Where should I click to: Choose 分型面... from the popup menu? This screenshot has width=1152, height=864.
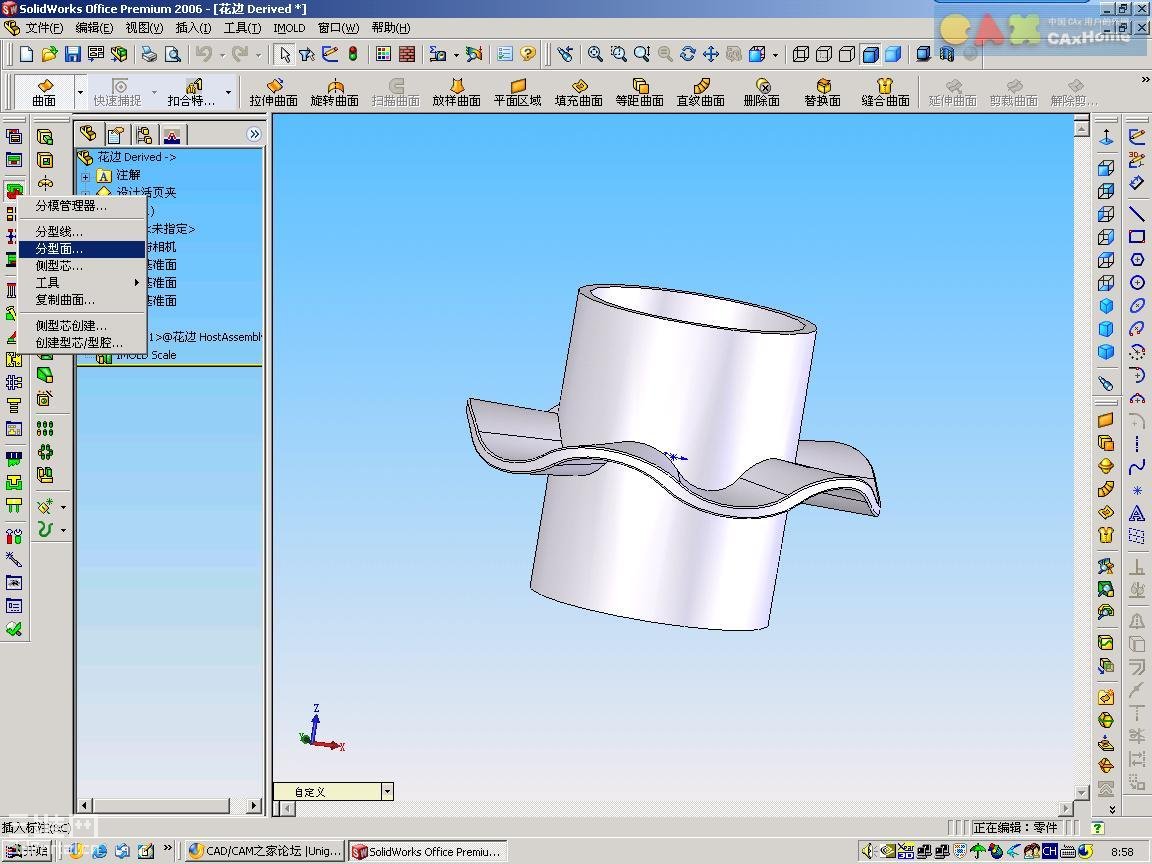pos(60,249)
